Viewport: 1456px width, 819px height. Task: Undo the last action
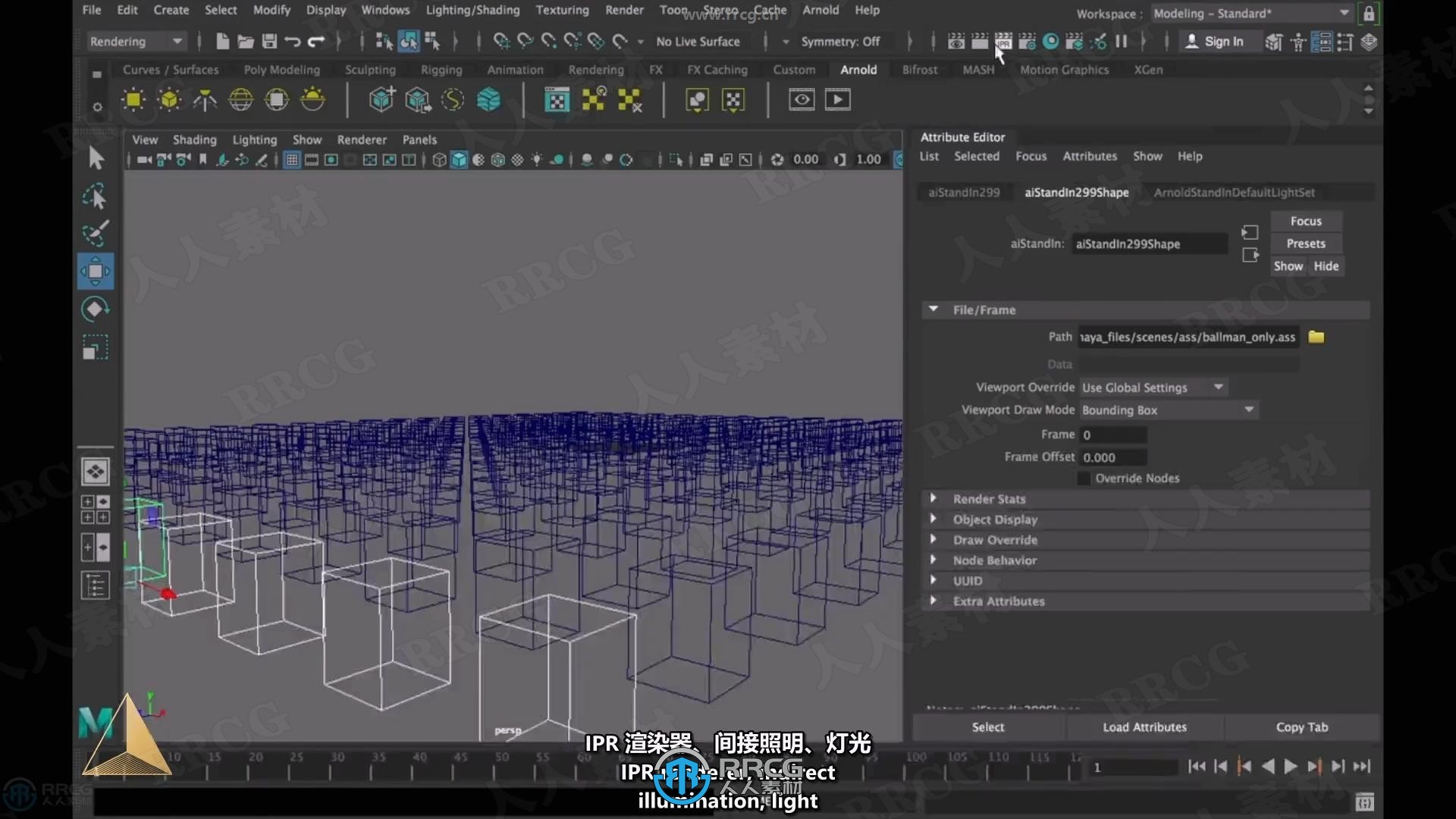coord(293,42)
